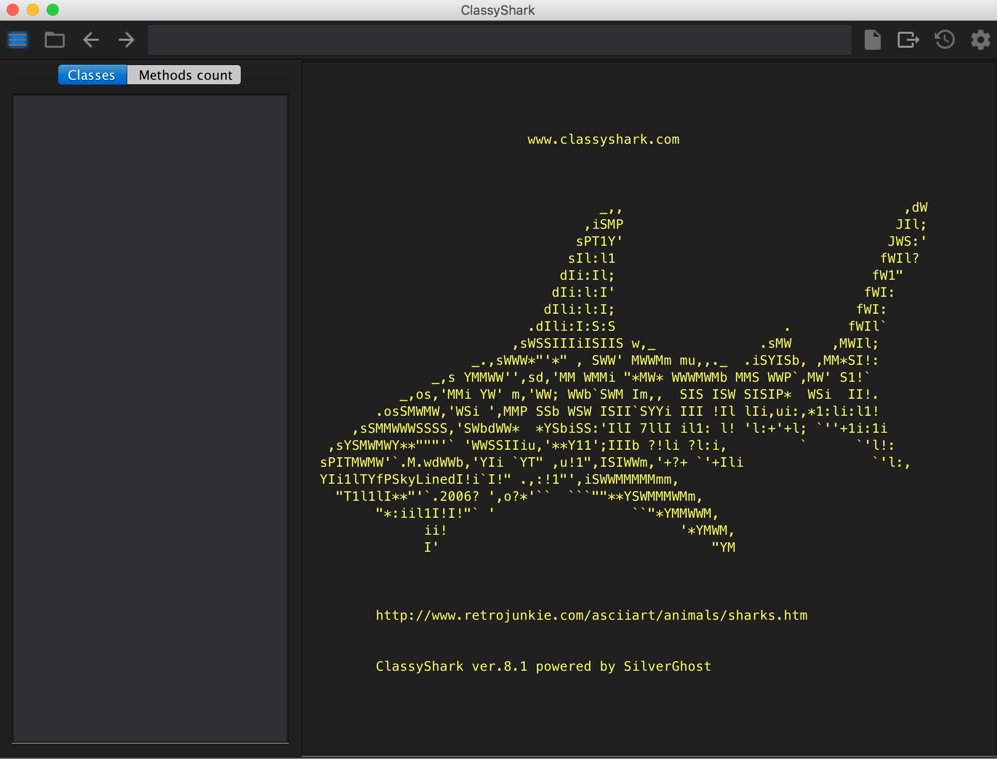Screen dimensions: 997x759
Task: Toggle the left panel hamburger icon
Action: [x=18, y=40]
